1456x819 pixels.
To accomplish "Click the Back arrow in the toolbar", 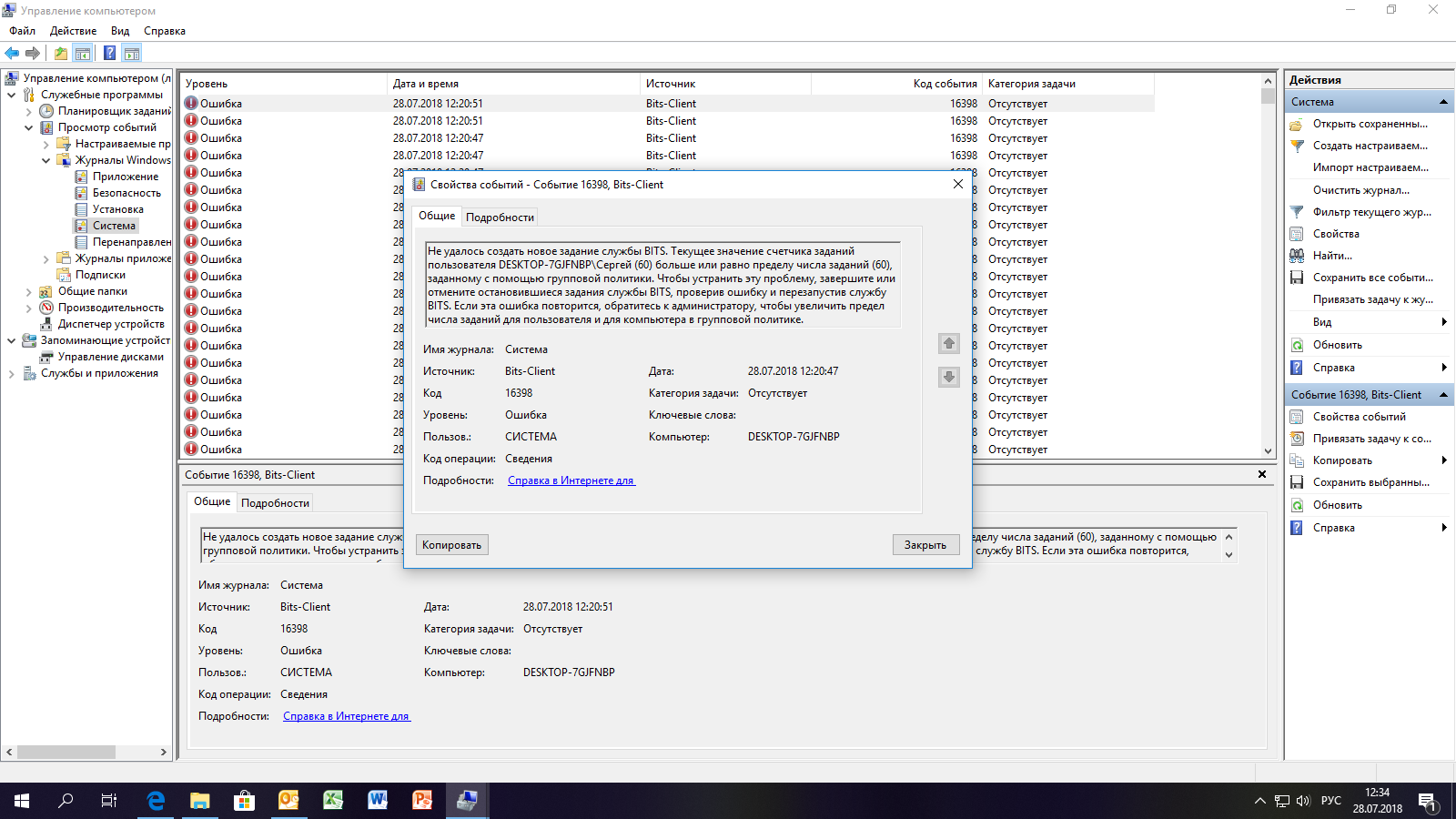I will point(12,53).
